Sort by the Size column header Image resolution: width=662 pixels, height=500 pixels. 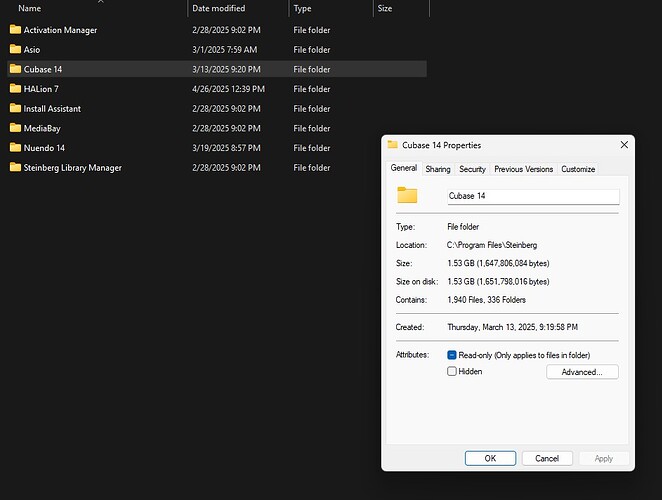[385, 8]
